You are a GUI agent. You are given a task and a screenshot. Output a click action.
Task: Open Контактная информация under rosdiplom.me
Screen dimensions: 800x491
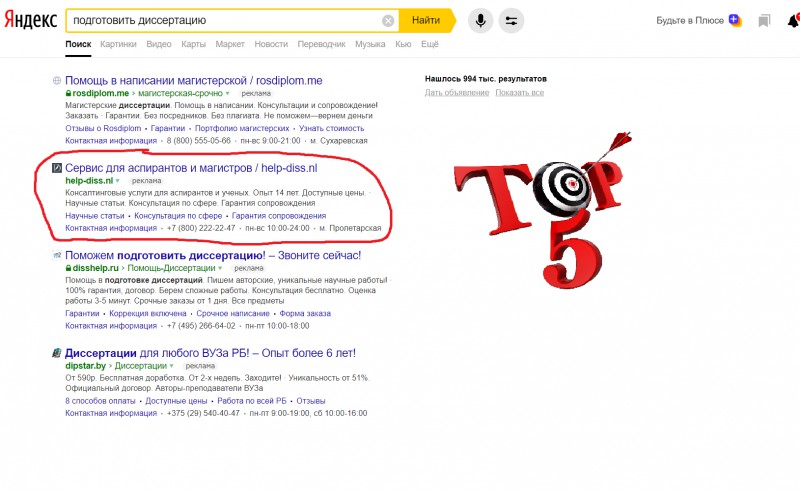[x=111, y=140]
